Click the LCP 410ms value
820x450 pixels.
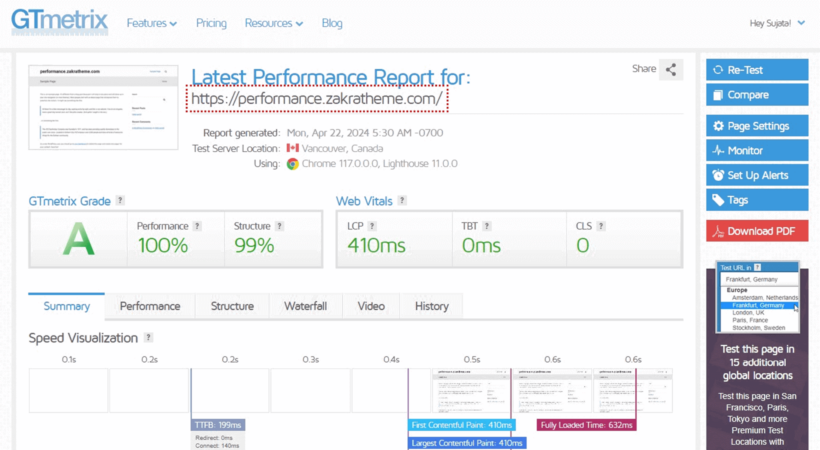pos(377,245)
